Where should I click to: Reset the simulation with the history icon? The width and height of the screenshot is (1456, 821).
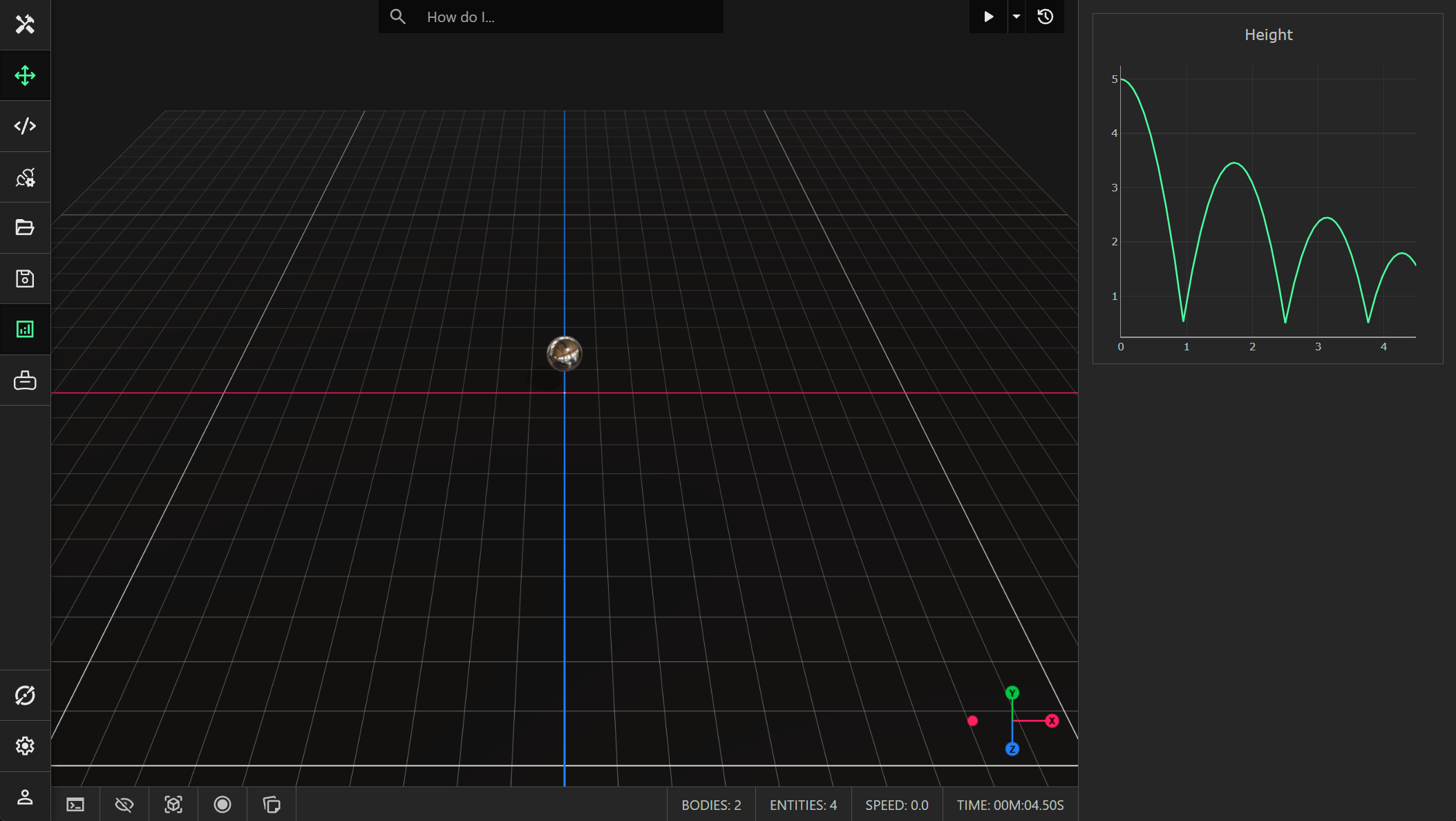(1046, 17)
